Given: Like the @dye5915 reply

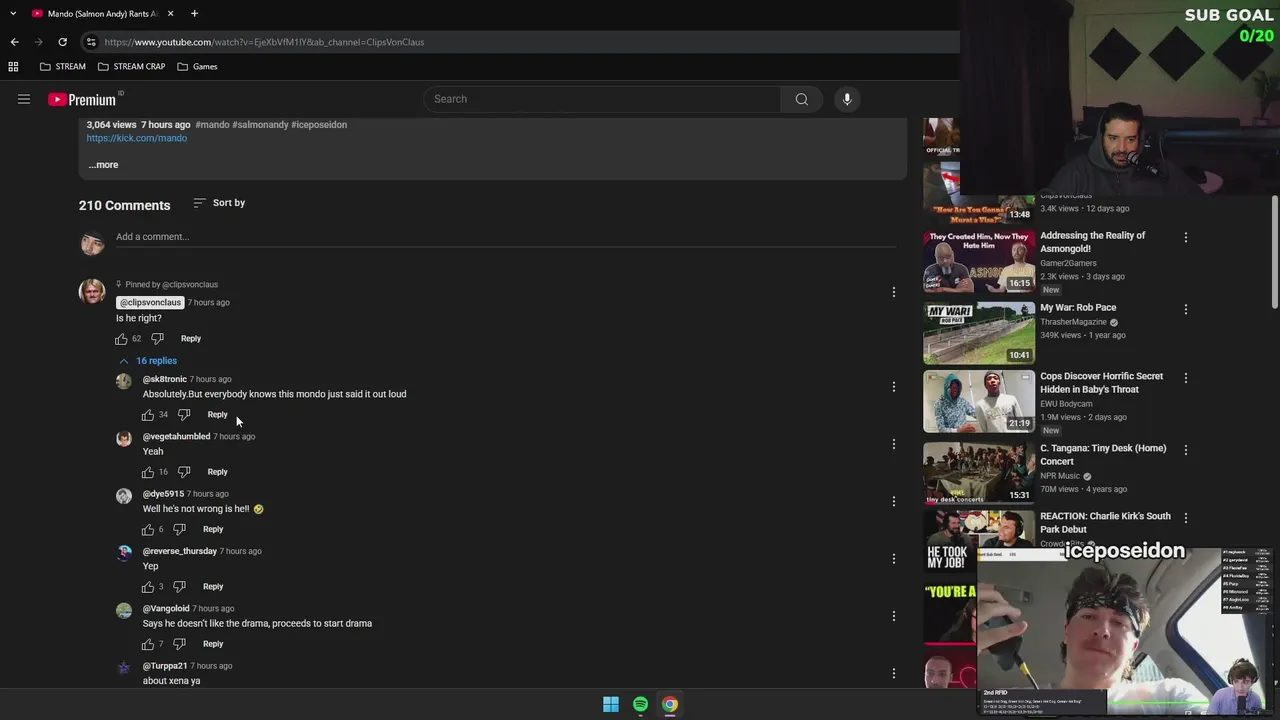Looking at the screenshot, I should pos(148,529).
